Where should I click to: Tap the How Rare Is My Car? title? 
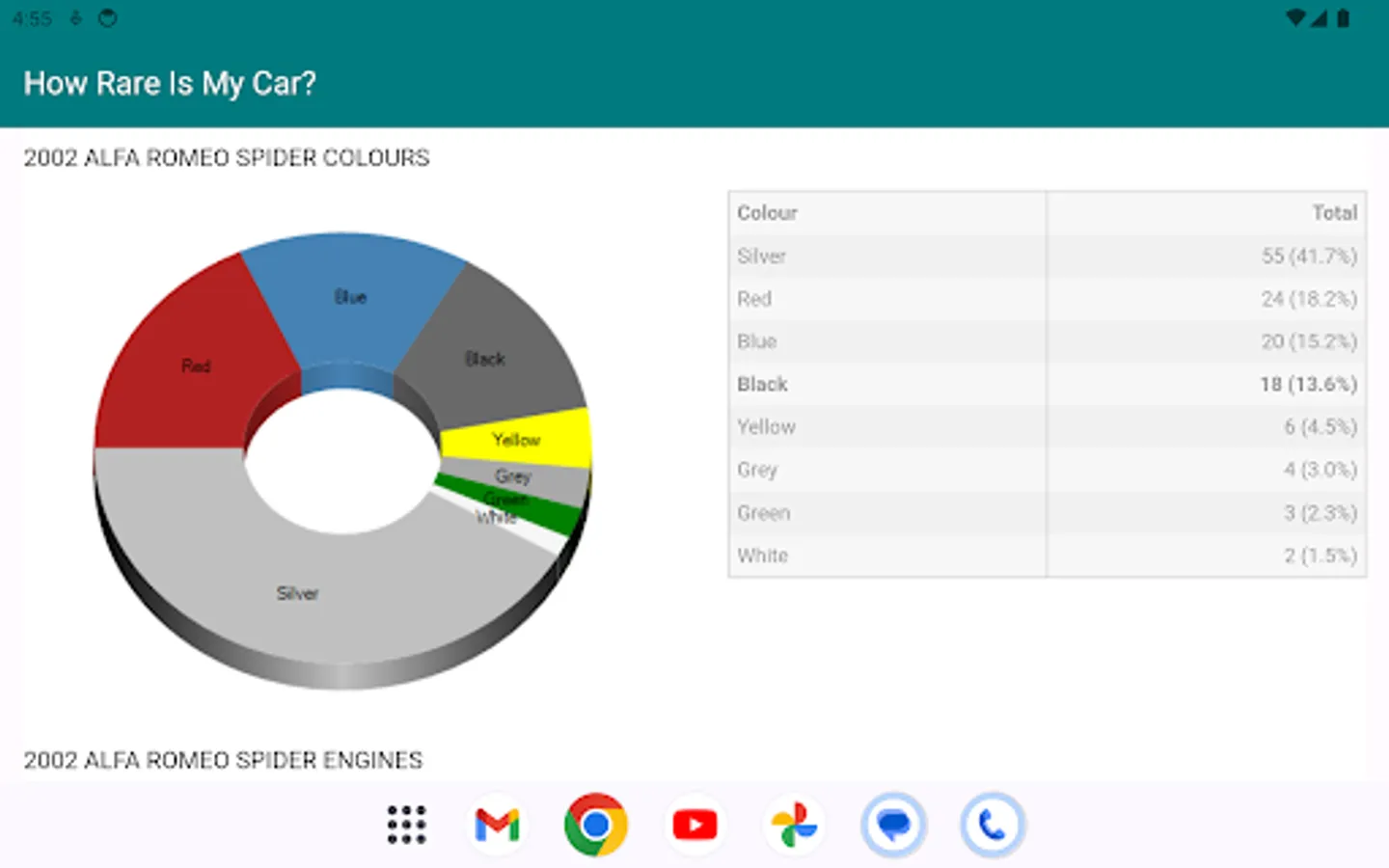(170, 84)
